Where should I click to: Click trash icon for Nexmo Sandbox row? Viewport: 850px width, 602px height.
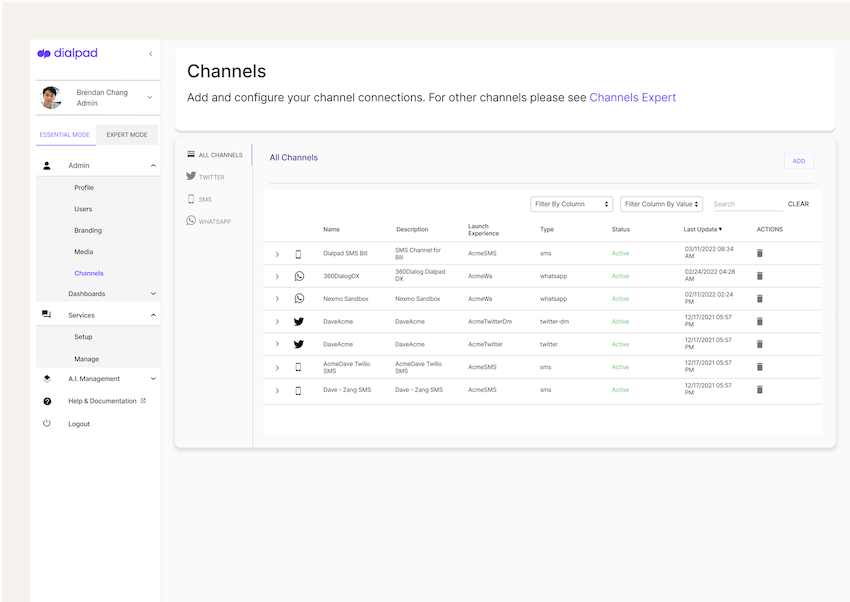pyautogui.click(x=759, y=299)
